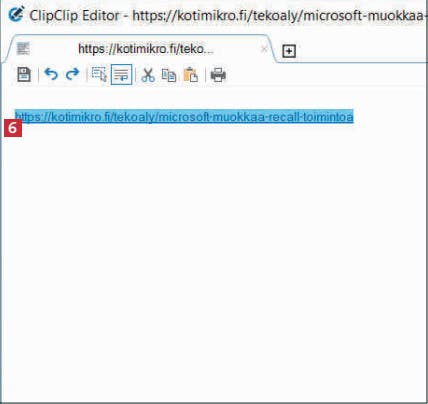Screen dimensions: 428x404
Task: Click the Select All toolbar icon
Action: pyautogui.click(x=99, y=74)
